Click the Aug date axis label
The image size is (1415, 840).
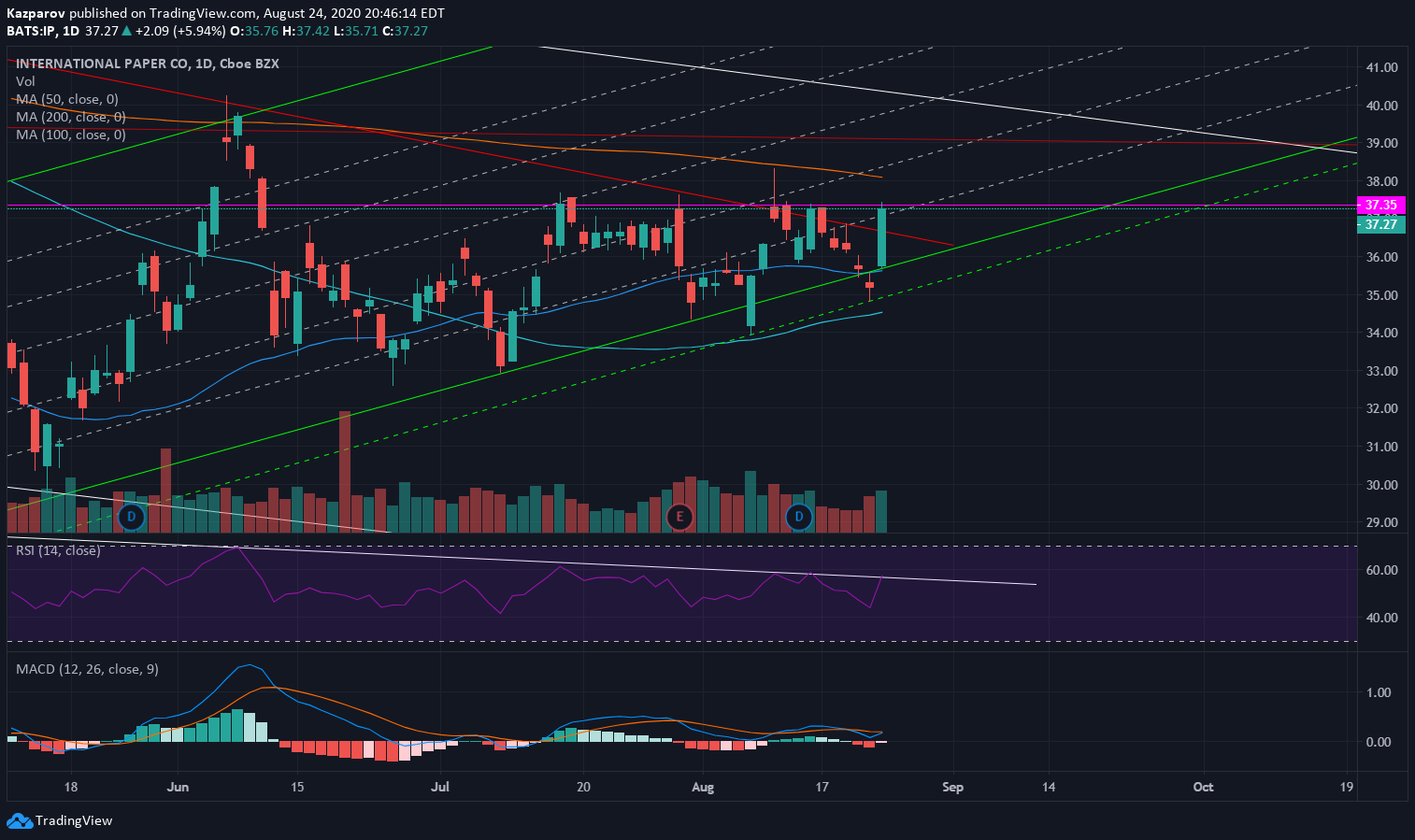(x=703, y=787)
